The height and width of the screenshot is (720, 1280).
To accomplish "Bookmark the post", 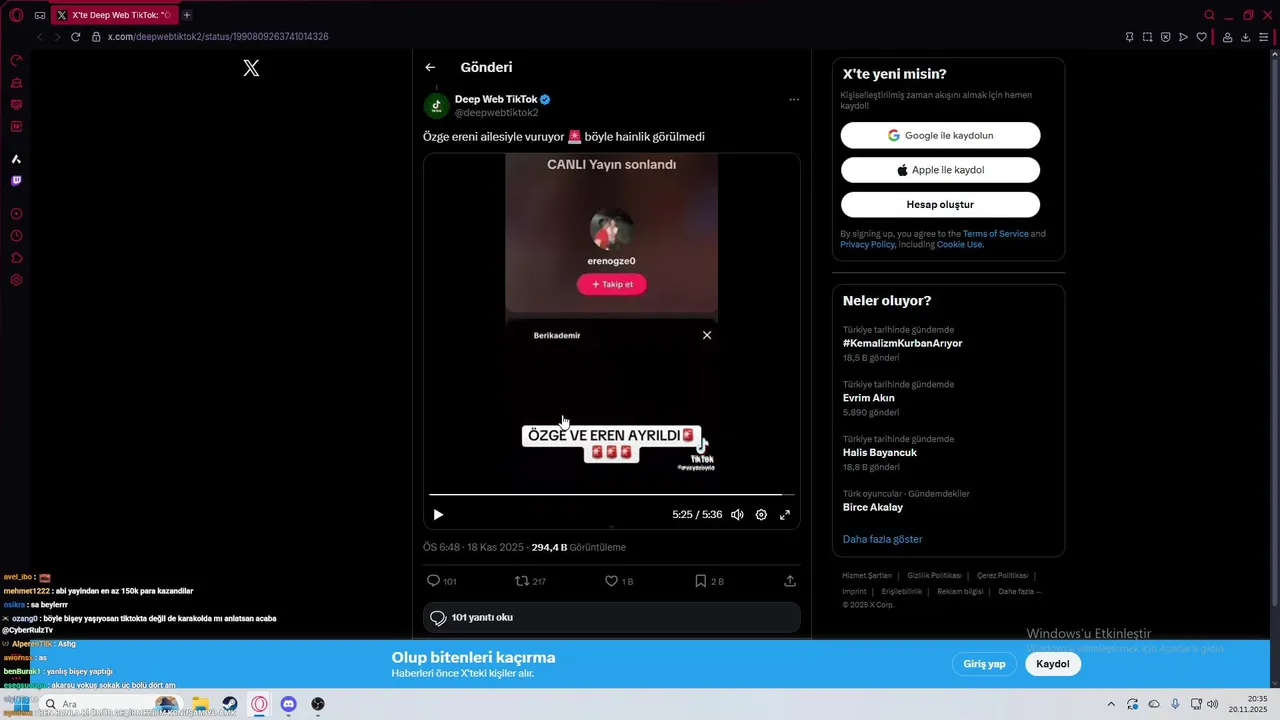I will (701, 581).
